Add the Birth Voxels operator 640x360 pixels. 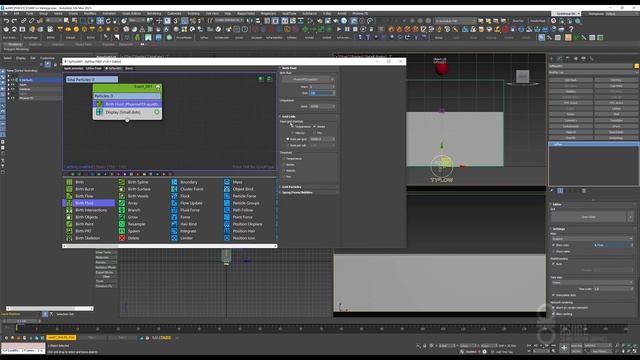138,196
